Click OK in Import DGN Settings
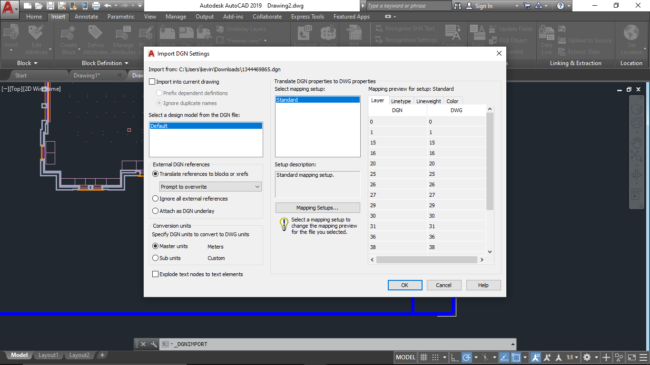Viewport: 650px width, 365px height. click(x=405, y=285)
